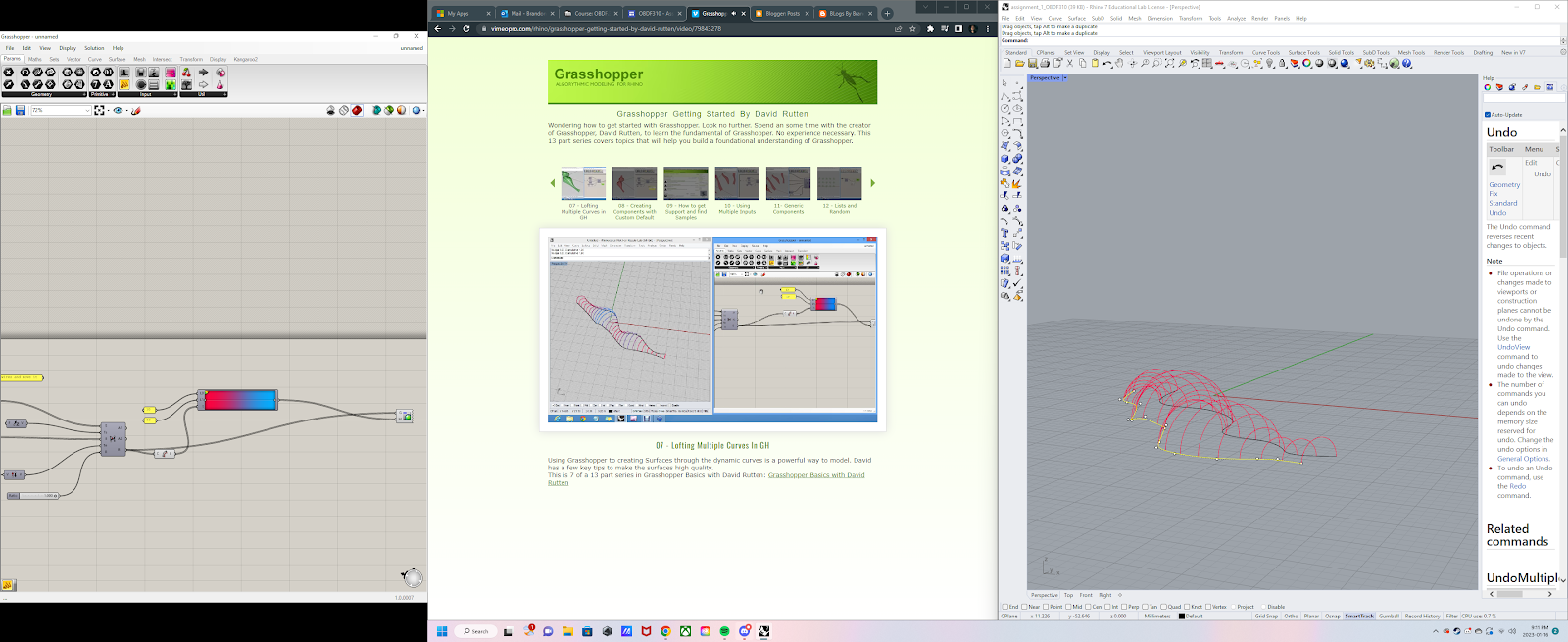Image resolution: width=1568 pixels, height=642 pixels.
Task: Switch to the Kangaroo2 tab in Grasshopper
Action: [245, 59]
